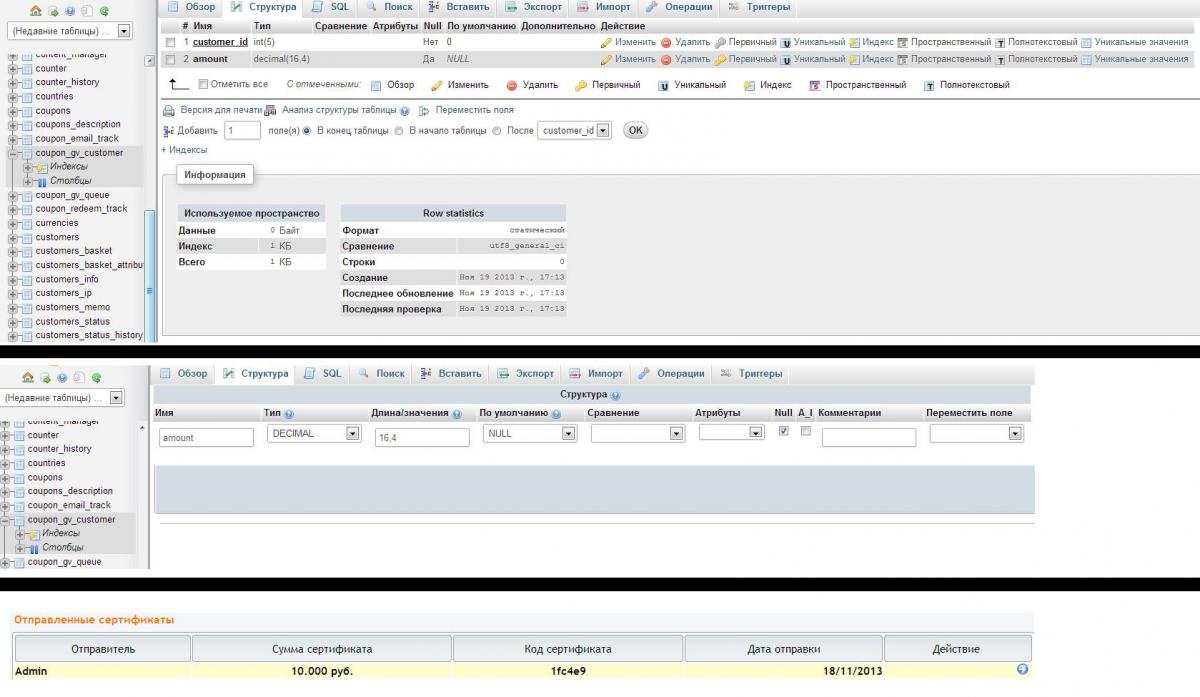Open the После customer_id dropdown
The width and height of the screenshot is (1200, 697).
click(574, 131)
